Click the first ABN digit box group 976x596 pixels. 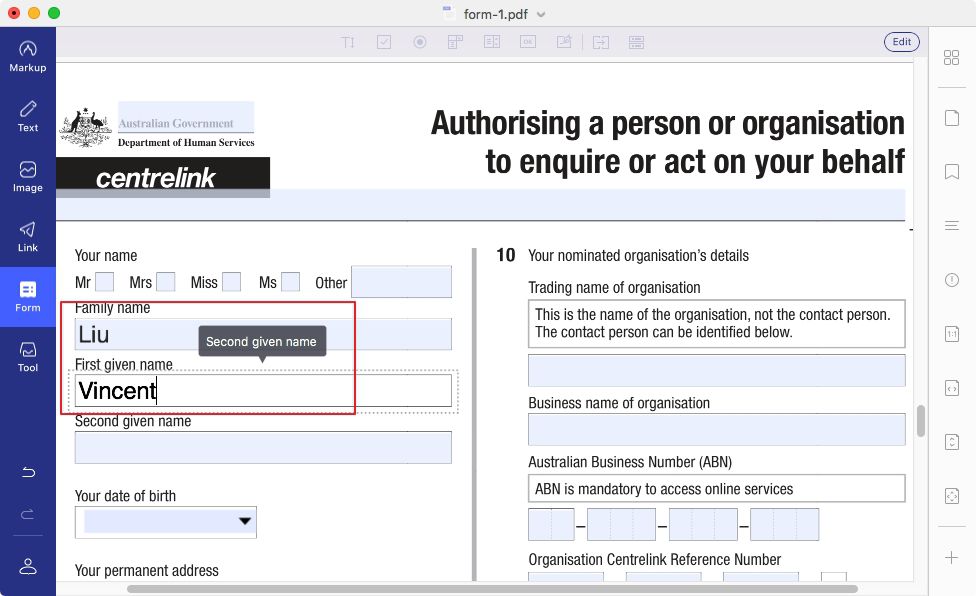point(551,524)
